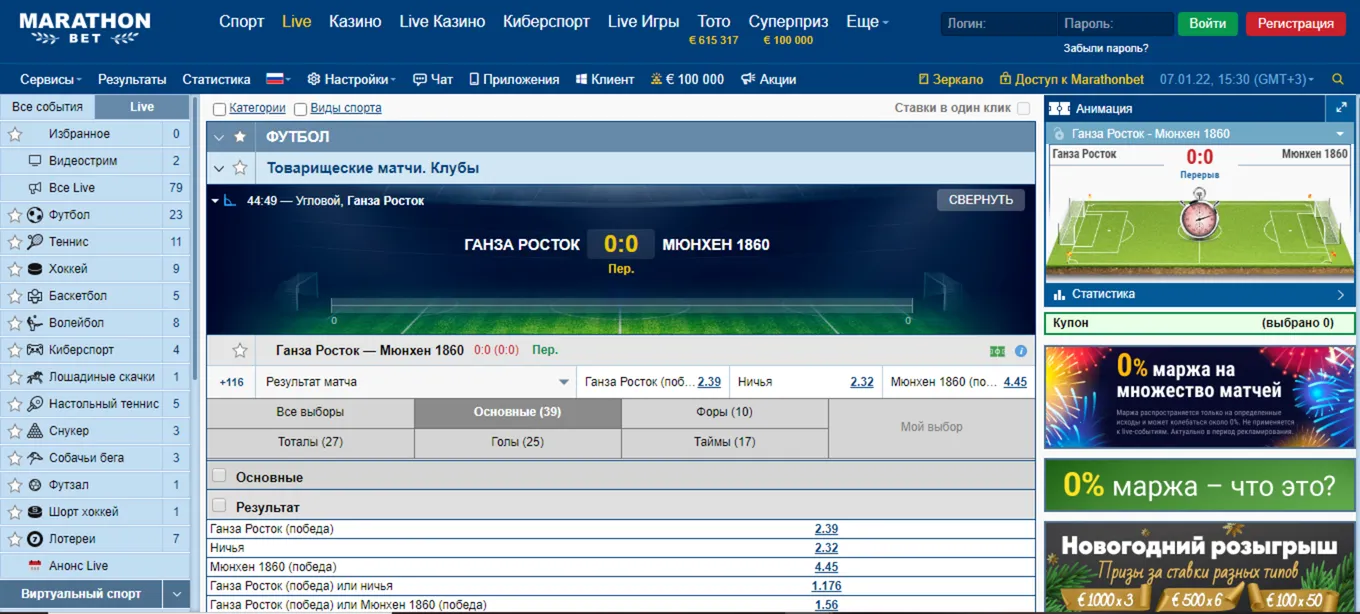Viewport: 1360px width, 614px height.
Task: Select the Форы (10) tab
Action: [x=725, y=412]
